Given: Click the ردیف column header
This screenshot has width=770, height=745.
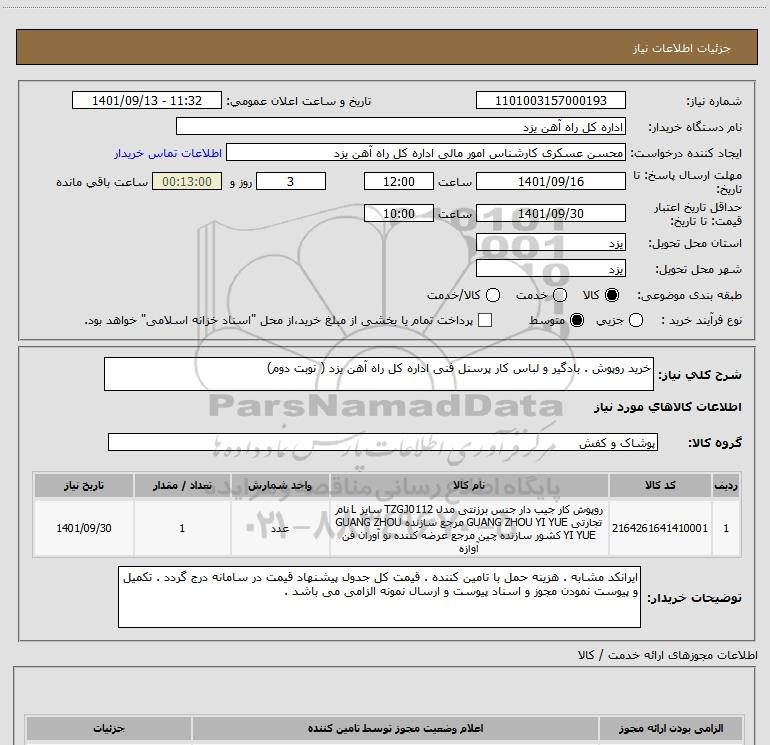Looking at the screenshot, I should [725, 485].
